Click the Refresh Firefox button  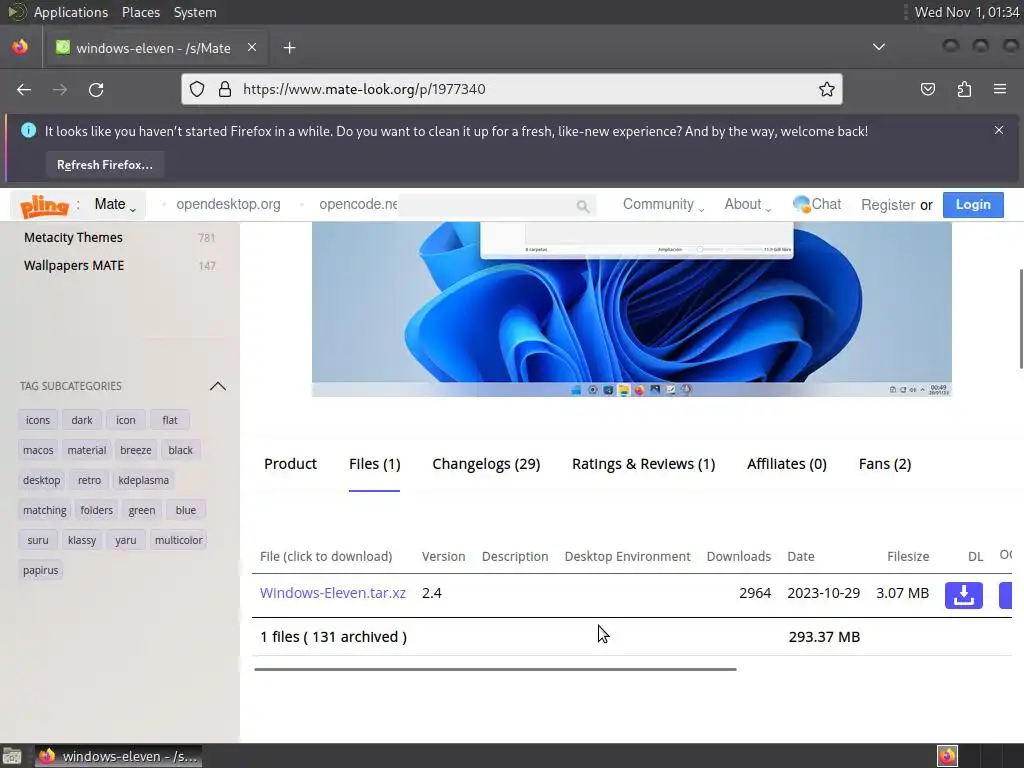104,165
